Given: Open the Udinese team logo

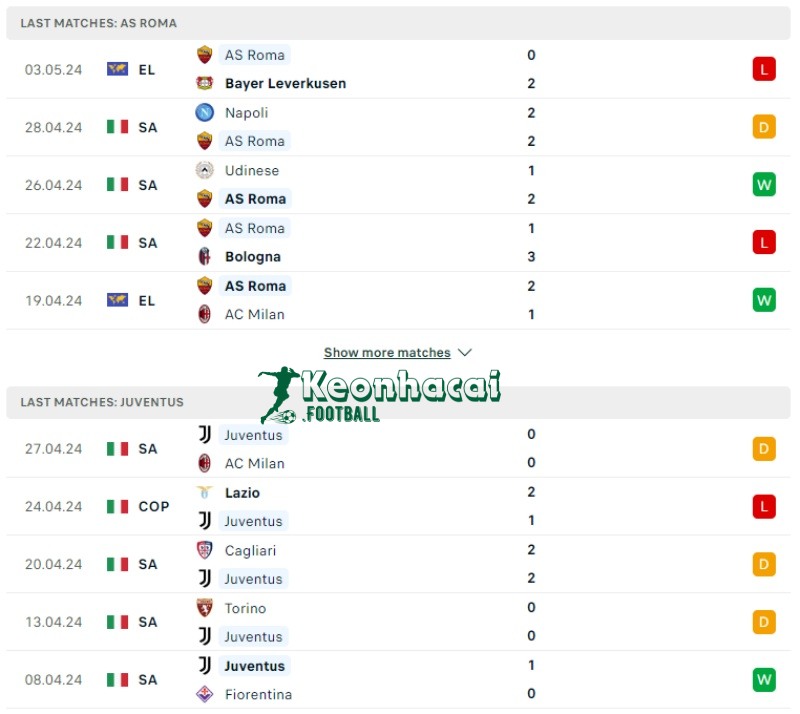Looking at the screenshot, I should click(x=204, y=171).
